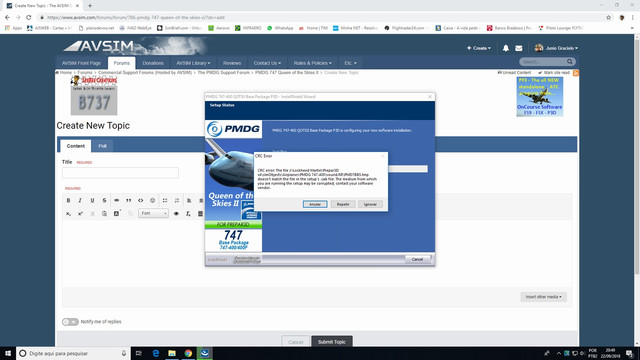Apply strikethrough formatting in editor
This screenshot has height=360, width=640.
tap(104, 200)
